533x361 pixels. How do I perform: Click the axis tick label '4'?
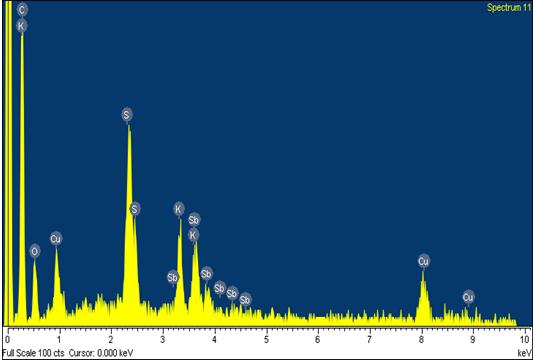click(214, 339)
